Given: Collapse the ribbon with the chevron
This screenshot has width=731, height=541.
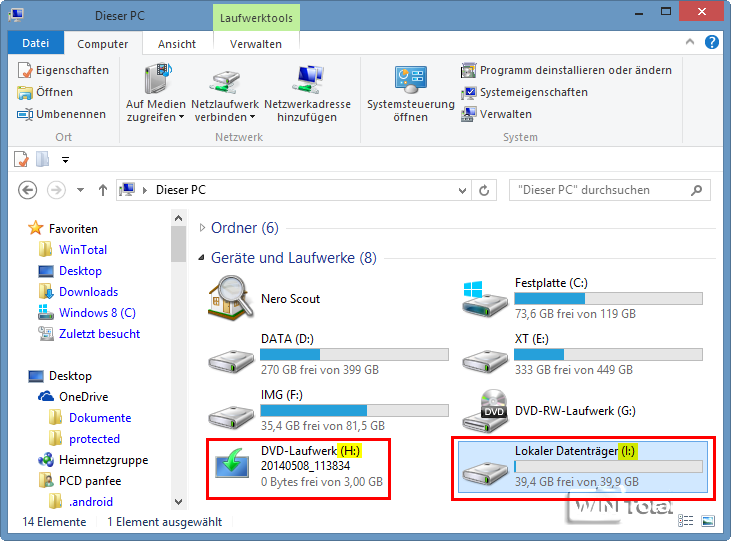Looking at the screenshot, I should (690, 42).
